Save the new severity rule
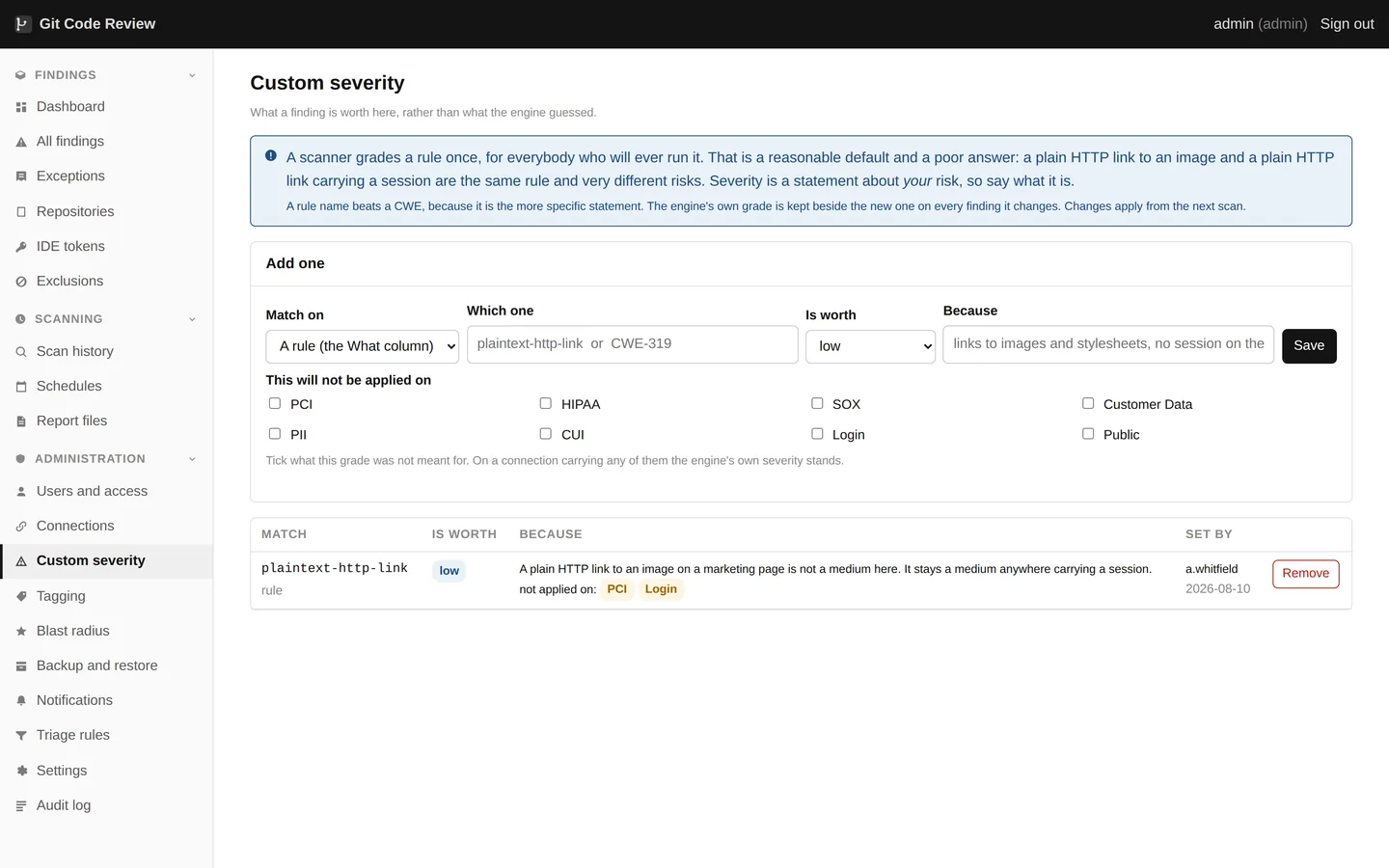The width and height of the screenshot is (1389, 868). coord(1309,346)
